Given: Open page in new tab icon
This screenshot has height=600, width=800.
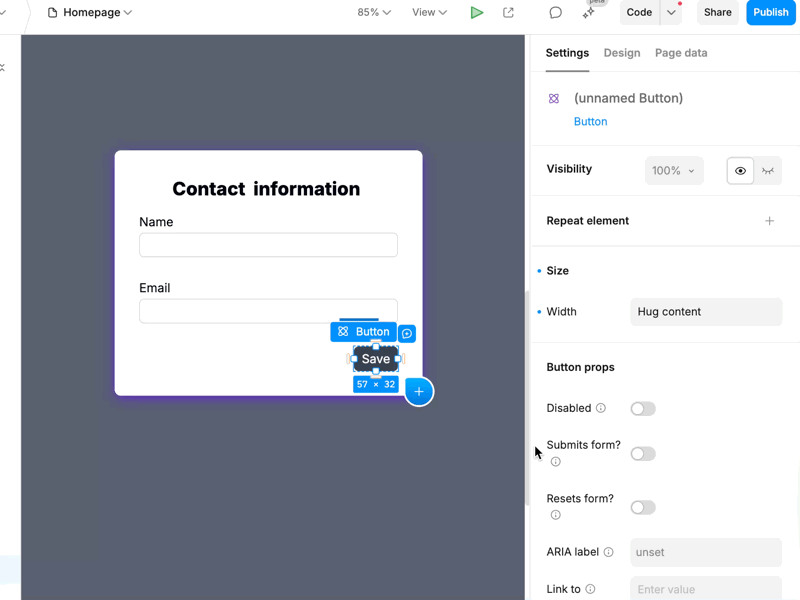Looking at the screenshot, I should pos(508,13).
